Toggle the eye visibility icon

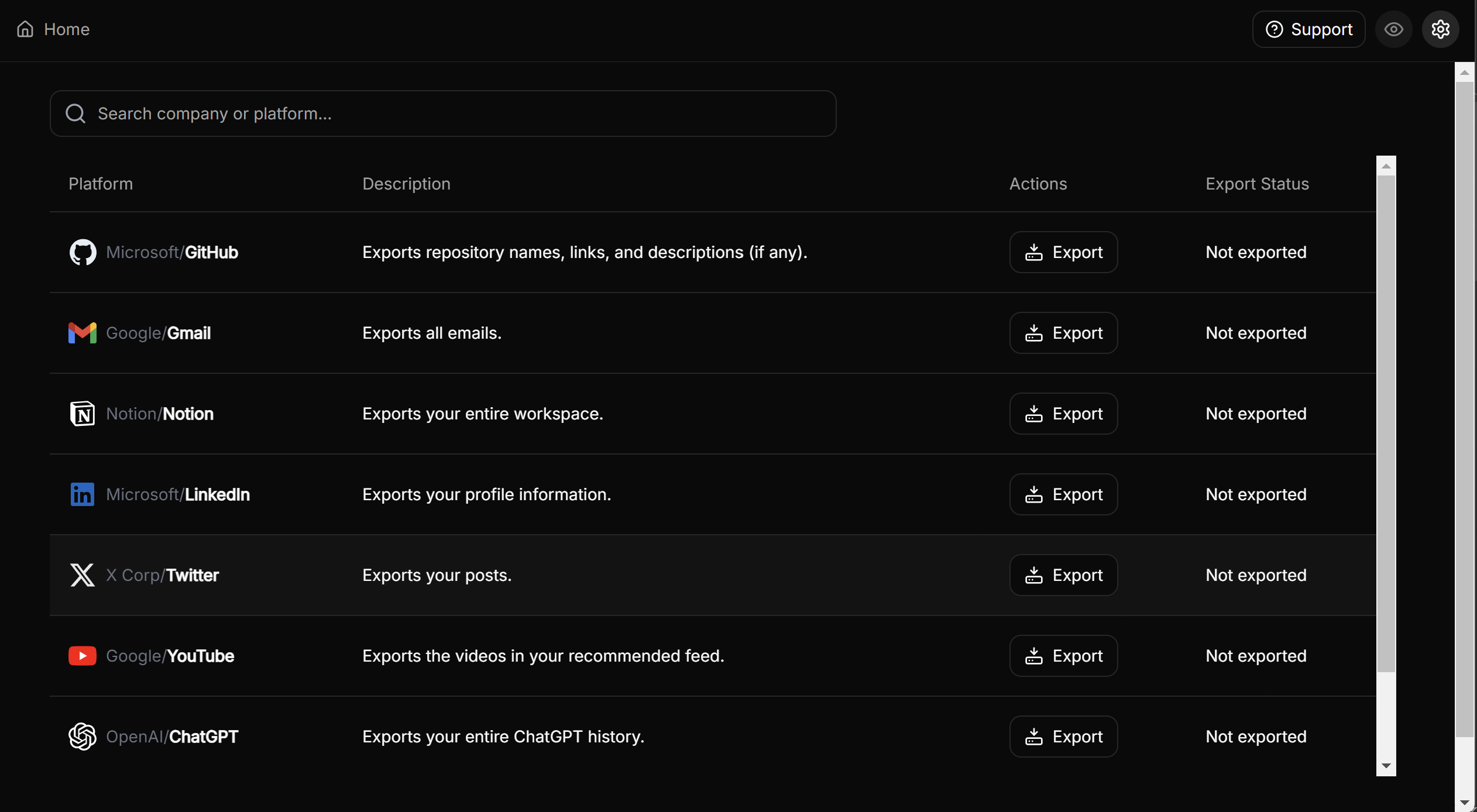1393,29
